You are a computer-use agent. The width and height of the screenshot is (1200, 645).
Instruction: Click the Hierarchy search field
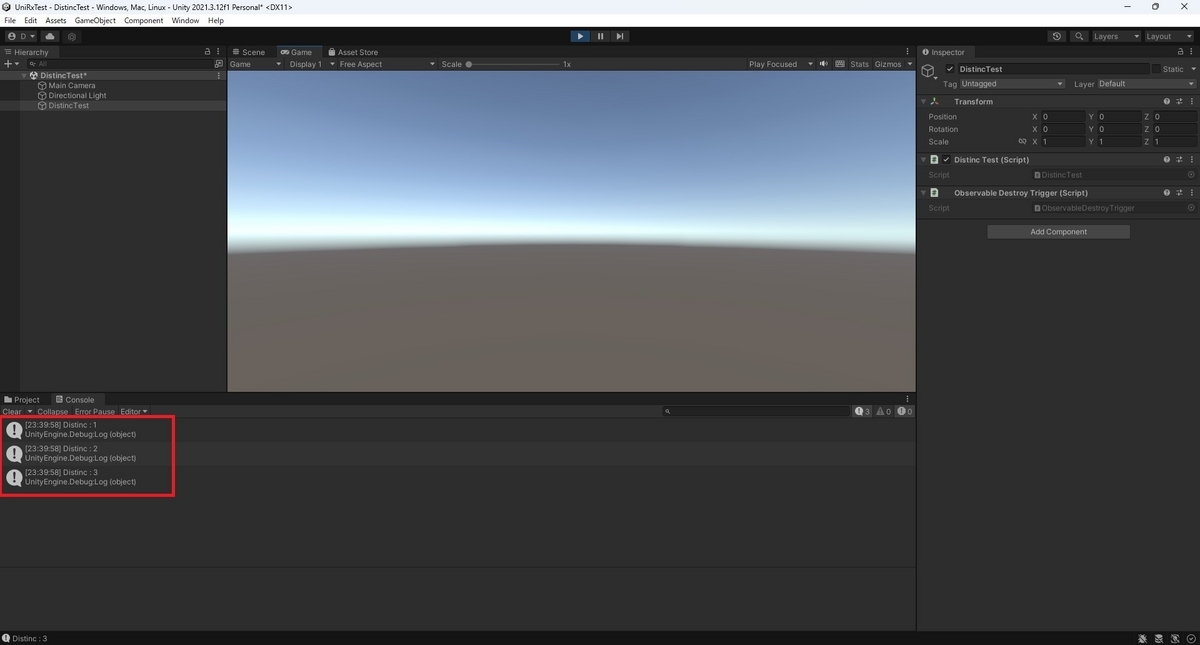click(x=118, y=64)
